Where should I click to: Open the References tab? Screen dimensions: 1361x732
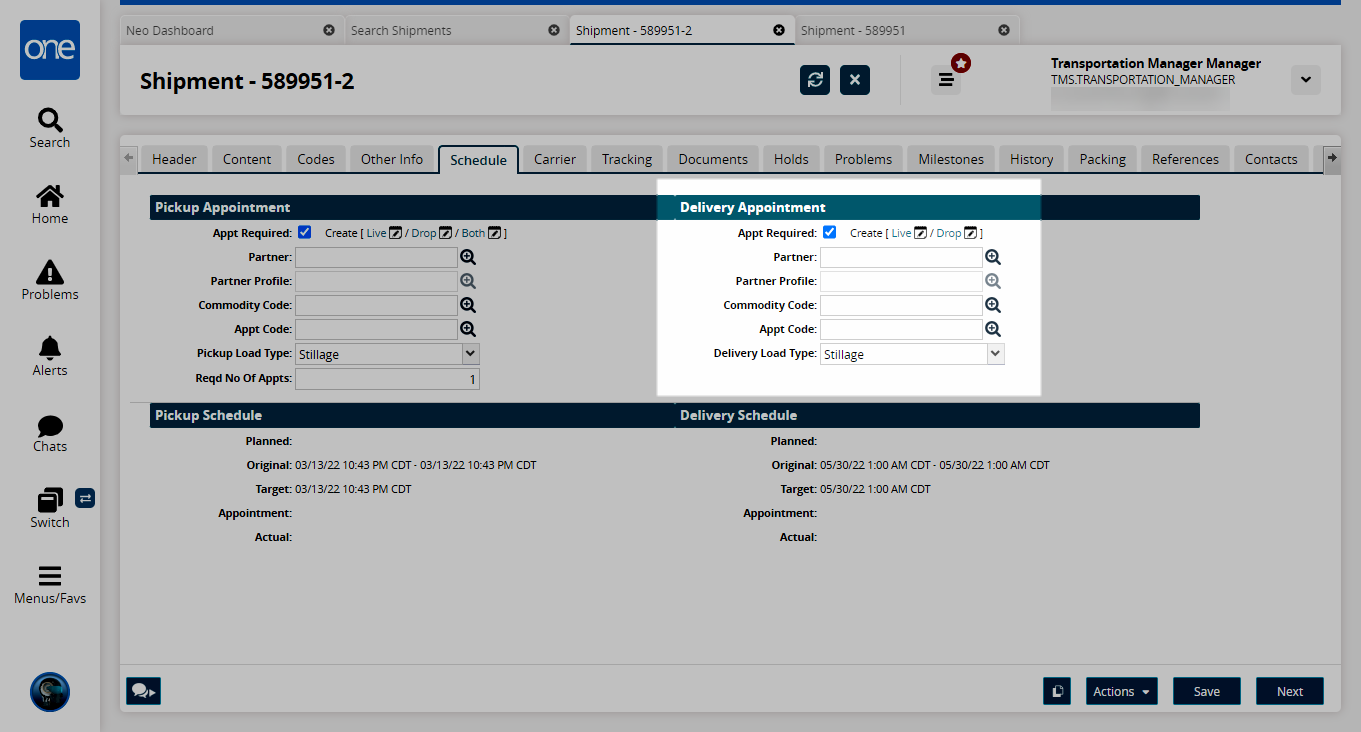[1185, 159]
